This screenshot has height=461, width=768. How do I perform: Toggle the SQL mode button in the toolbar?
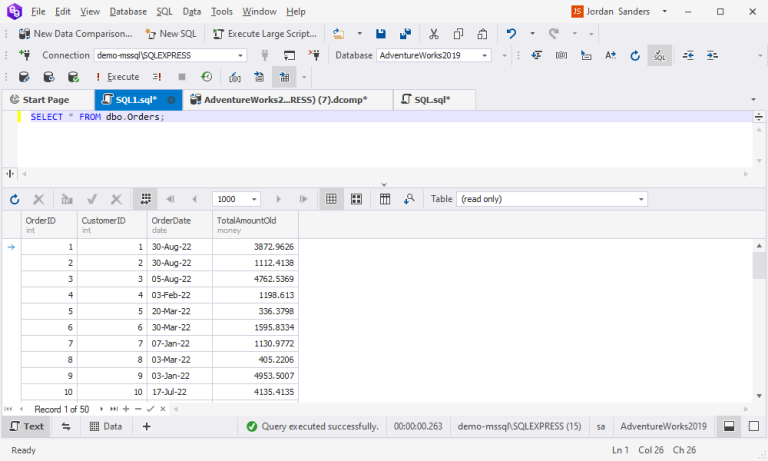[659, 56]
